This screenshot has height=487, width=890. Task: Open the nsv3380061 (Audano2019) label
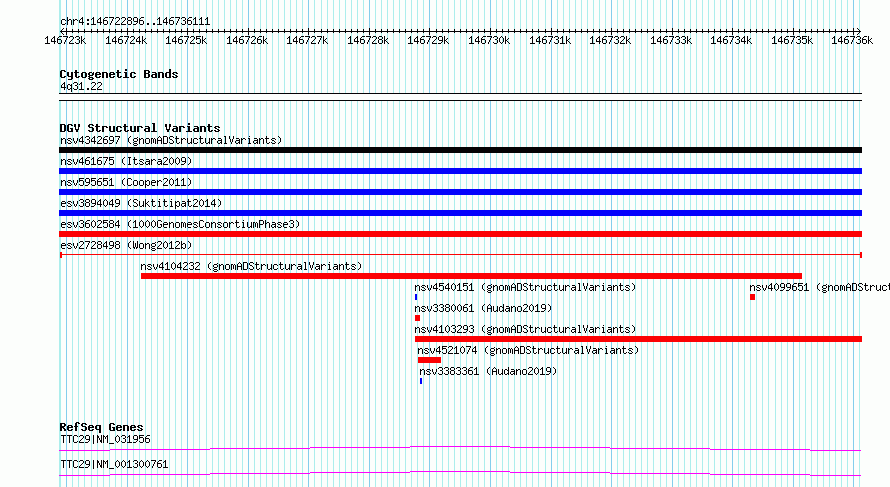pyautogui.click(x=483, y=308)
